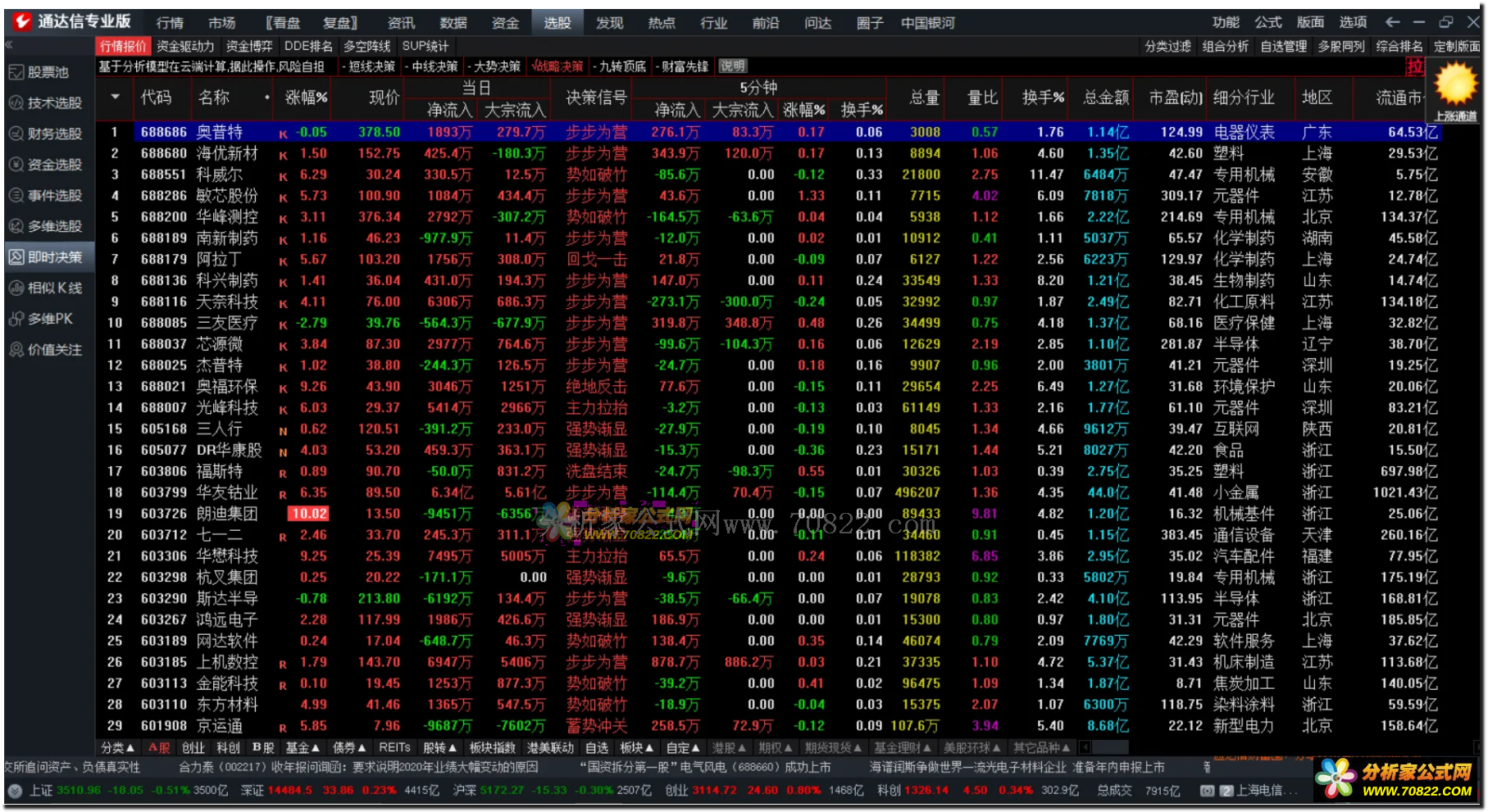Screen dimensions: 1488x812
Task: Collapse the left sidebar with double-chevron
Action: (8, 45)
